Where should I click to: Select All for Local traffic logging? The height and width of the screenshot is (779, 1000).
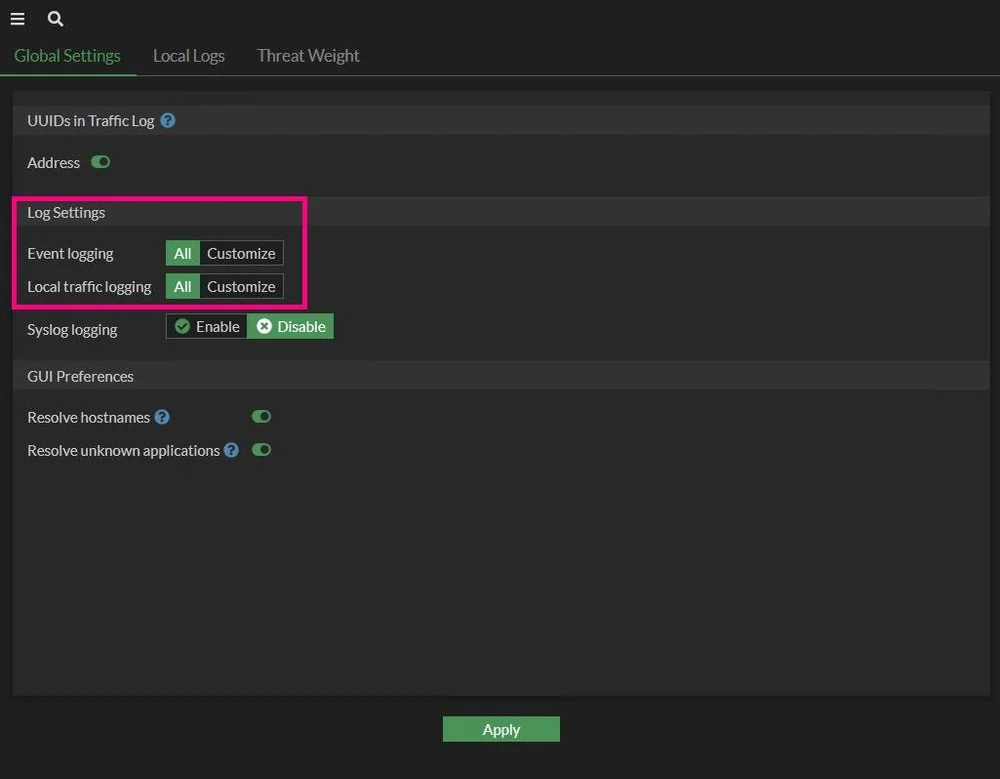click(x=182, y=286)
